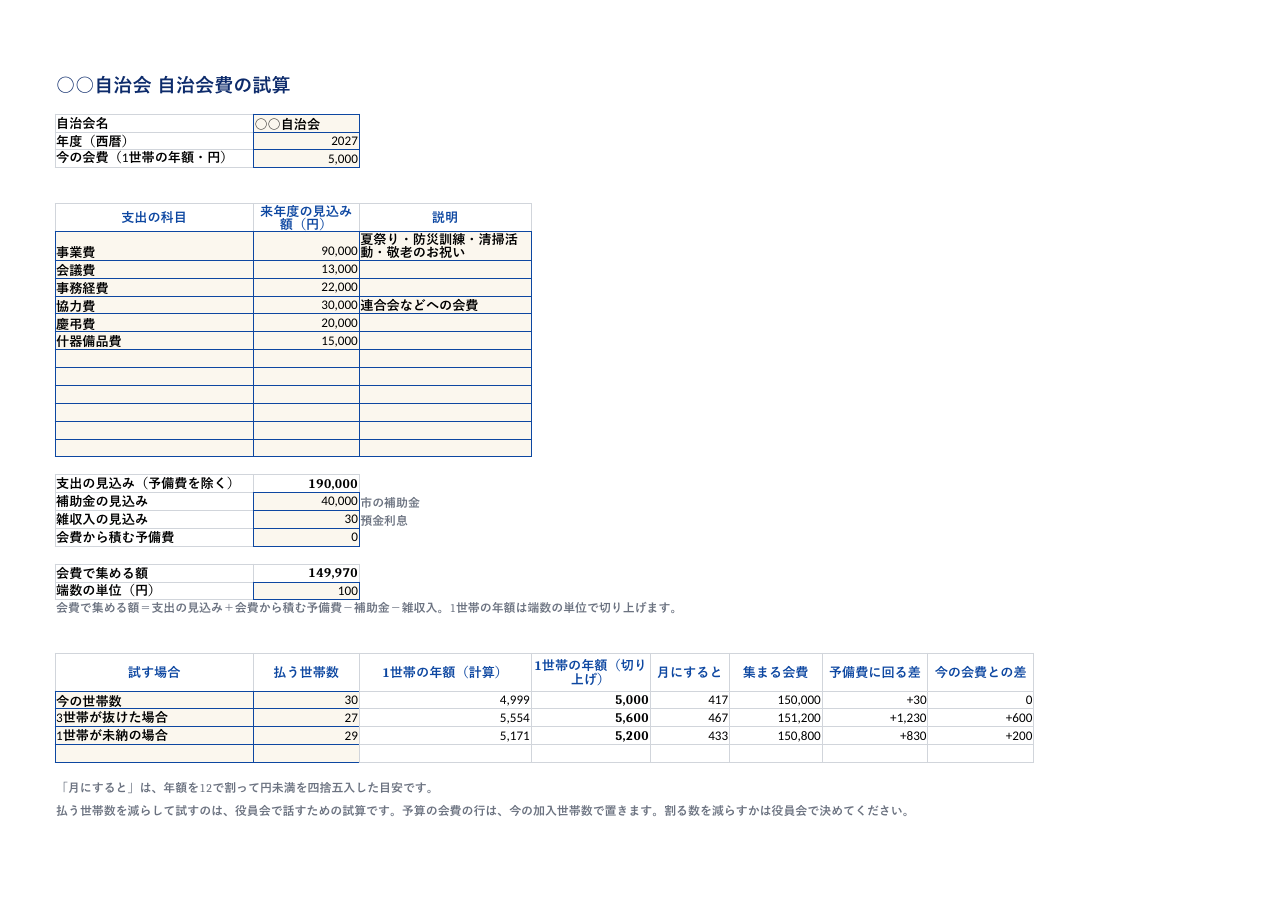The width and height of the screenshot is (1287, 910).
Task: Click the 支出の科目 column header
Action: tap(154, 218)
